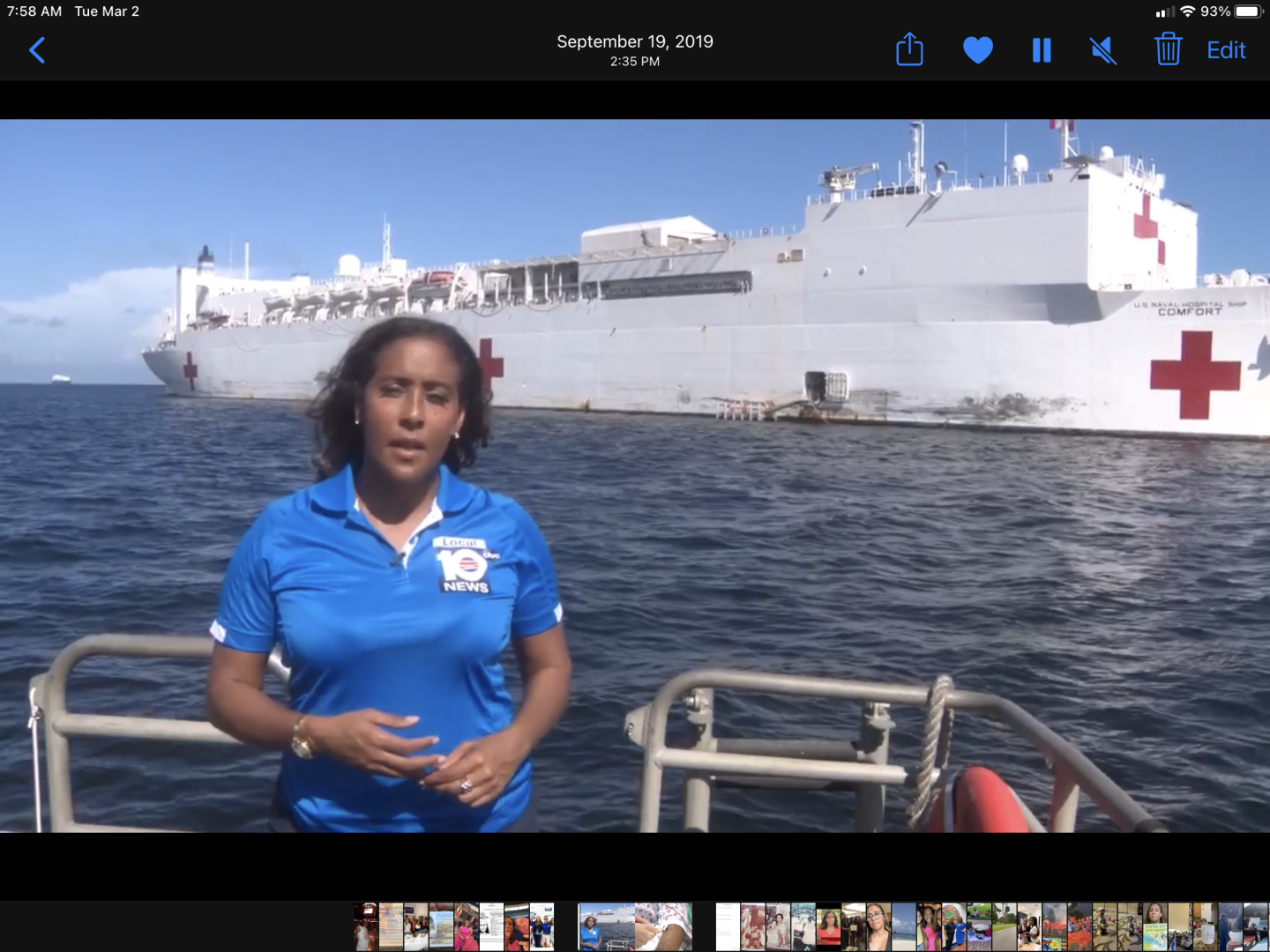1270x952 pixels.
Task: Tap the clock in the status bar
Action: click(34, 11)
